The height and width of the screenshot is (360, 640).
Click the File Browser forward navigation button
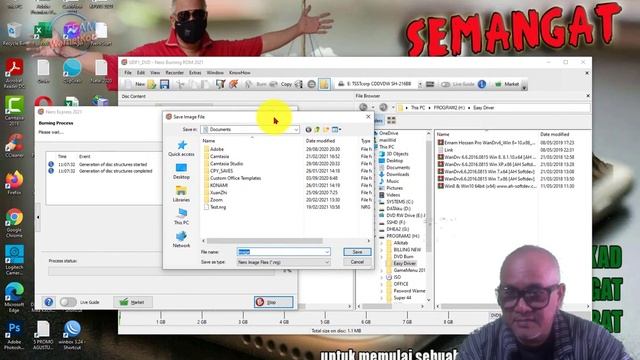[383, 107]
